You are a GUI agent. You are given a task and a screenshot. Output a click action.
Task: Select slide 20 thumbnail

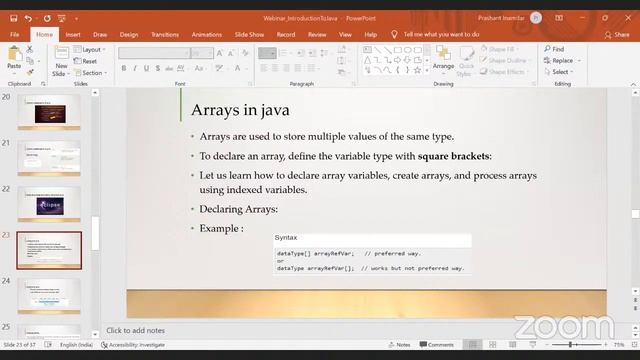[49, 112]
